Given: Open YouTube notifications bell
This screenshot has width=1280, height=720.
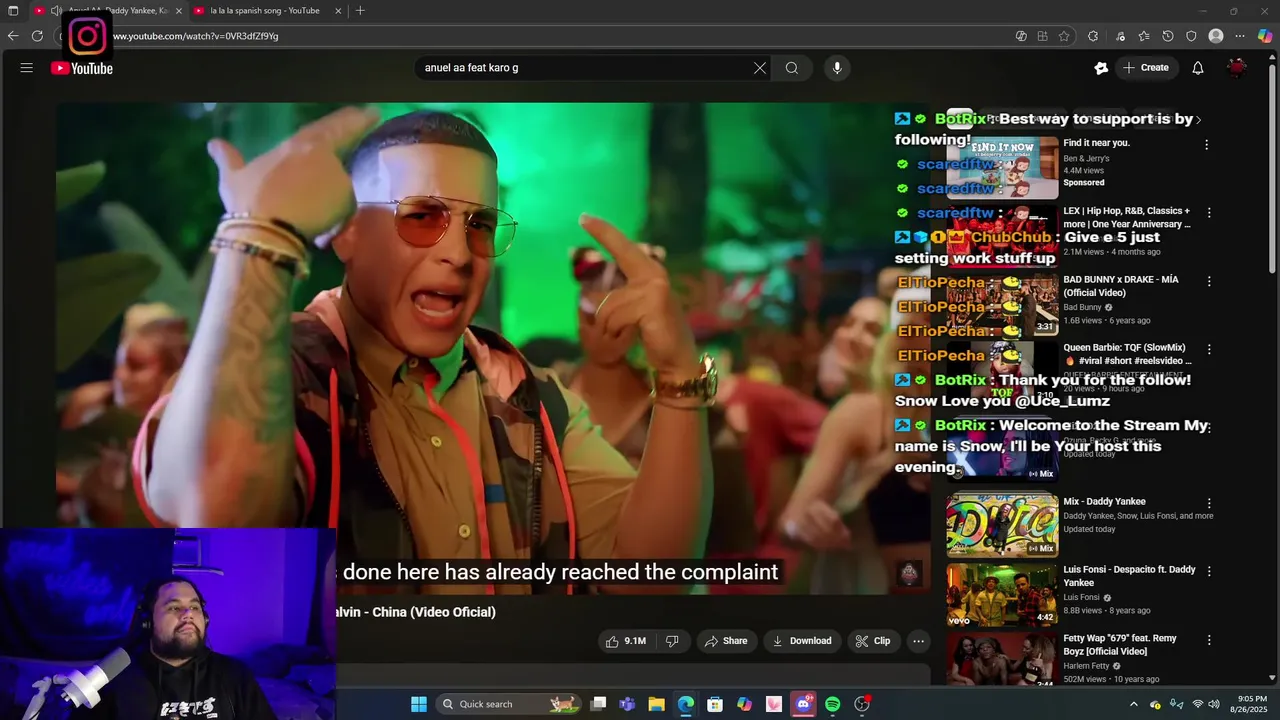Looking at the screenshot, I should (1198, 68).
